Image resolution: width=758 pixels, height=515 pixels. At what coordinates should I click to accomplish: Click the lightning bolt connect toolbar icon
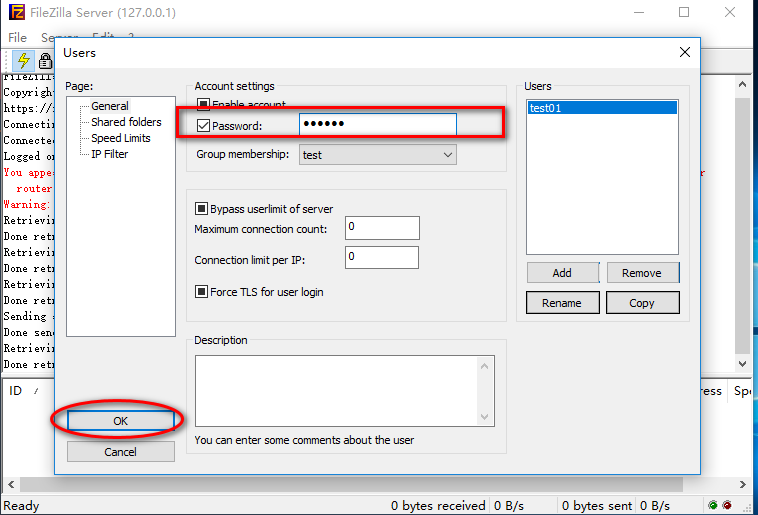[x=23, y=60]
